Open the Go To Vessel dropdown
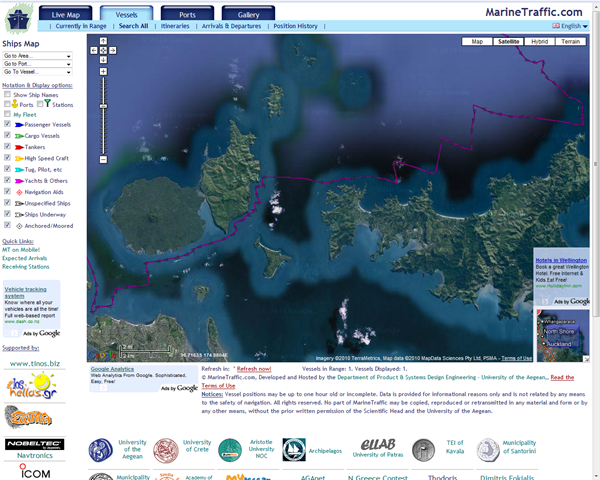600x480 pixels. pyautogui.click(x=37, y=72)
